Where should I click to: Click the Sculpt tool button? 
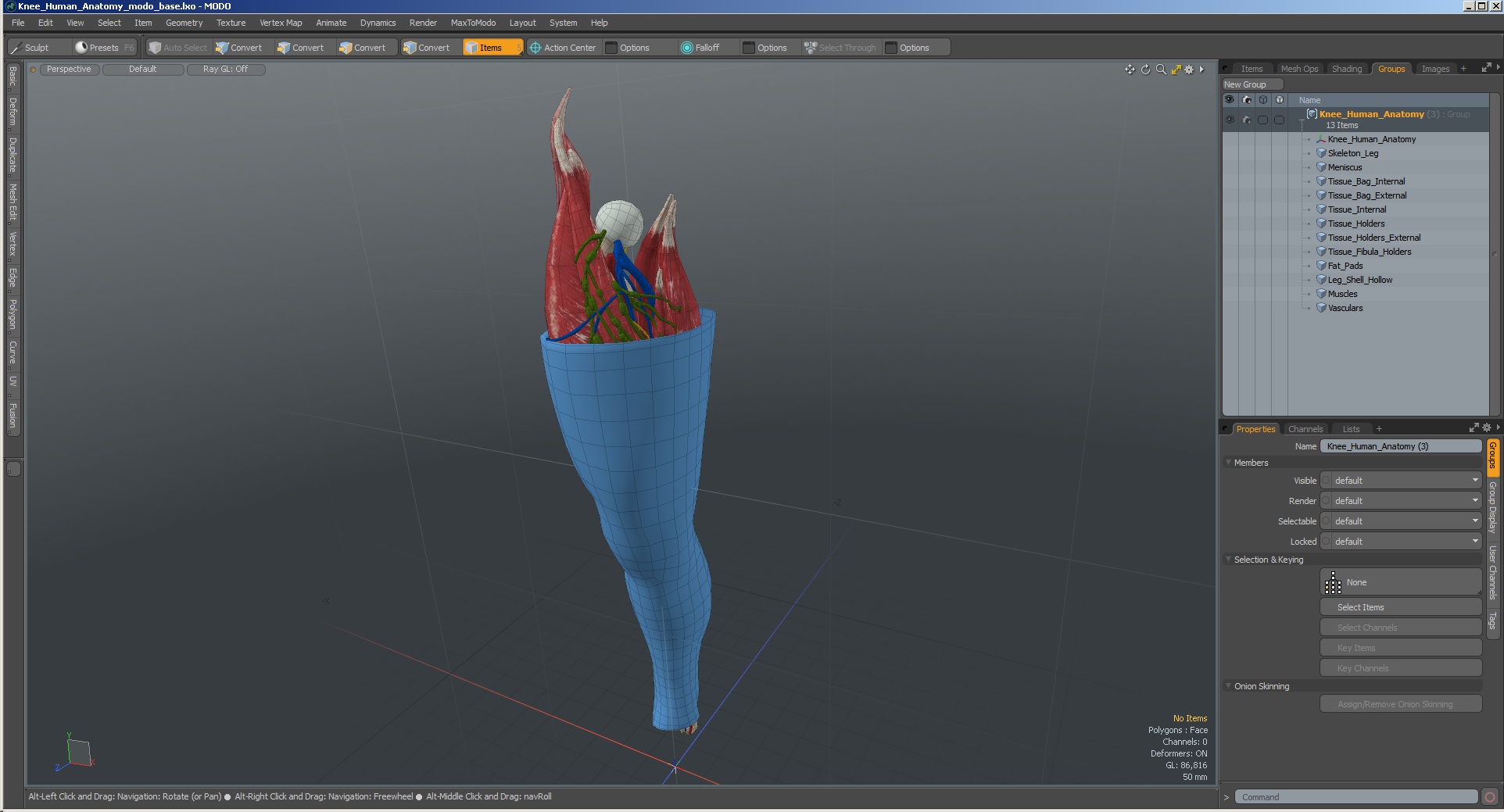click(38, 48)
